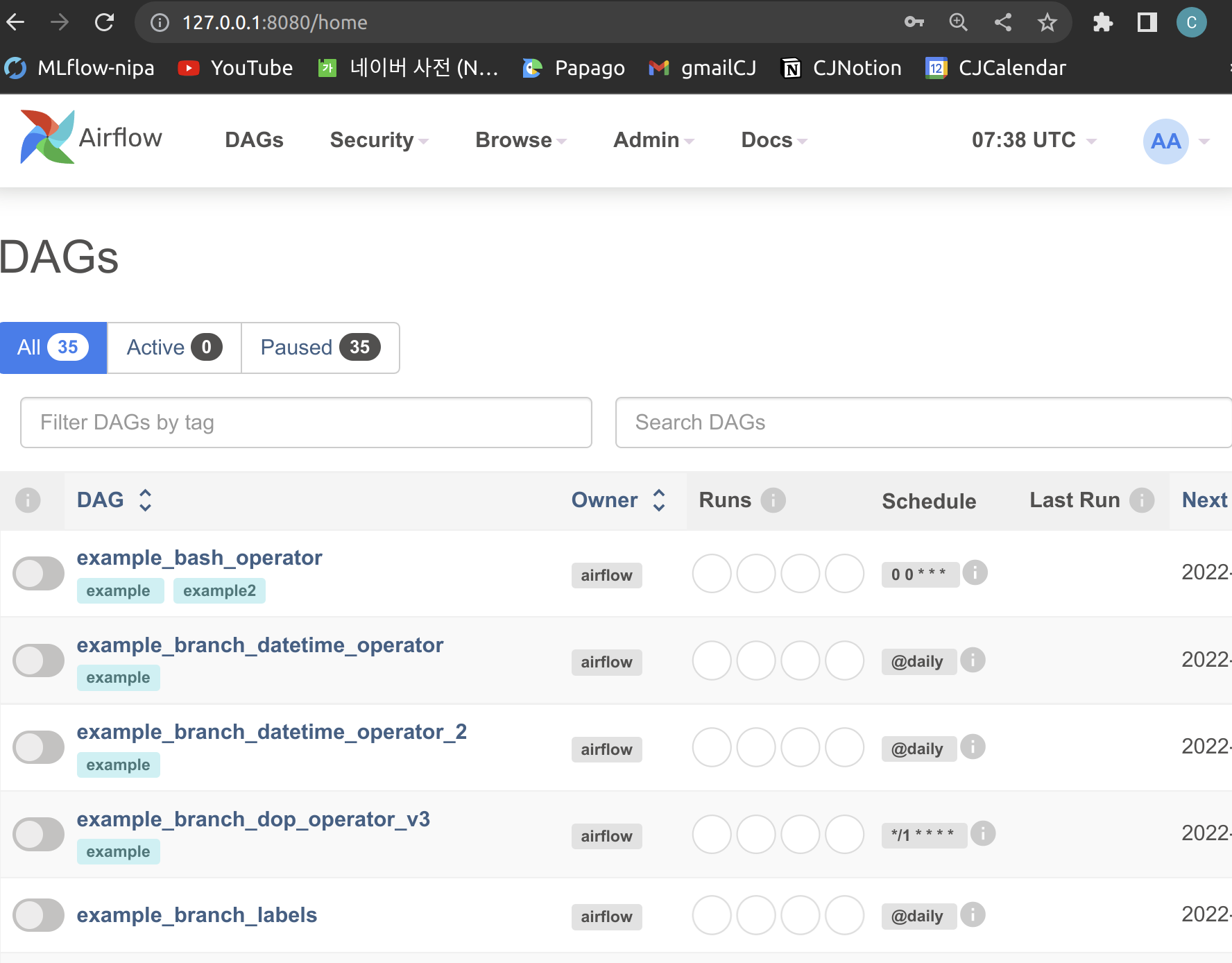The width and height of the screenshot is (1232, 963).
Task: Select the Active 0 filter tab
Action: coord(174,348)
